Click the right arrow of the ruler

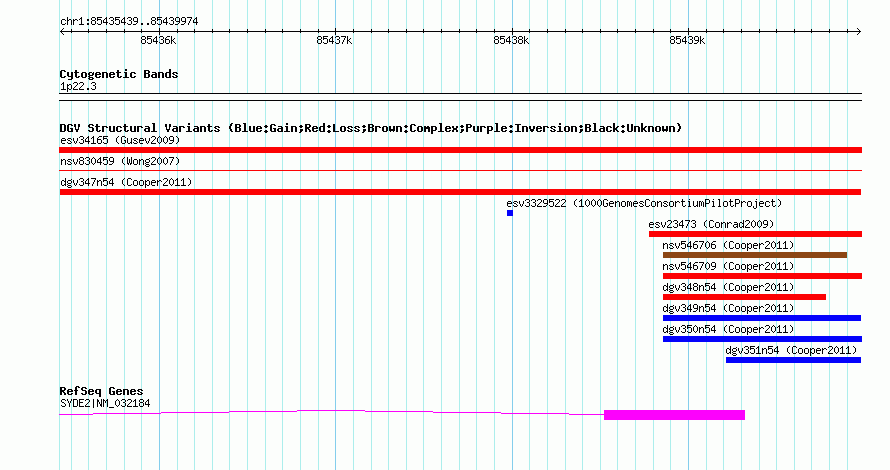point(859,32)
